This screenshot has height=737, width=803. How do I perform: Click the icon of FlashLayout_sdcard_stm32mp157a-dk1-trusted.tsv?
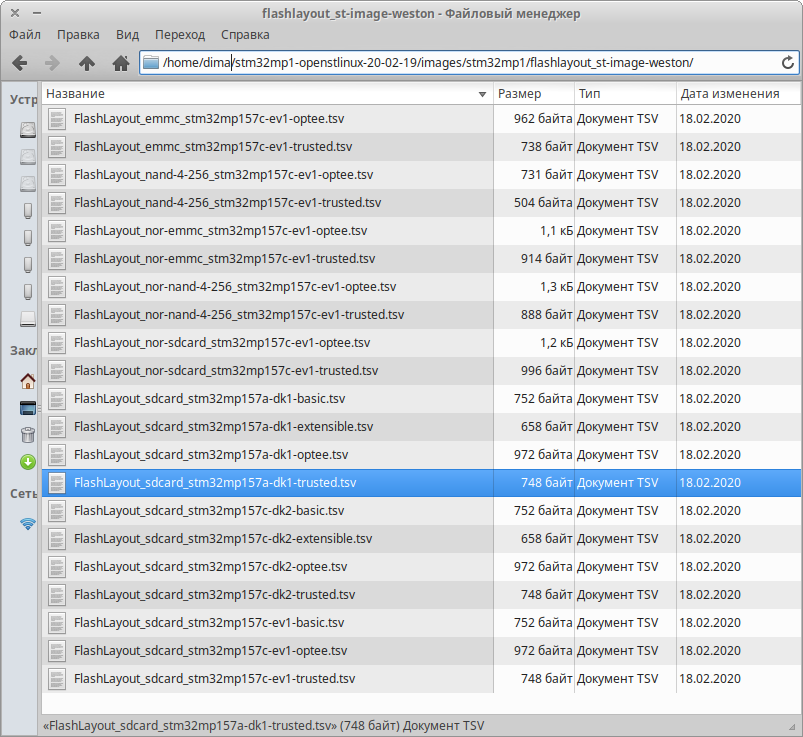pyautogui.click(x=57, y=483)
